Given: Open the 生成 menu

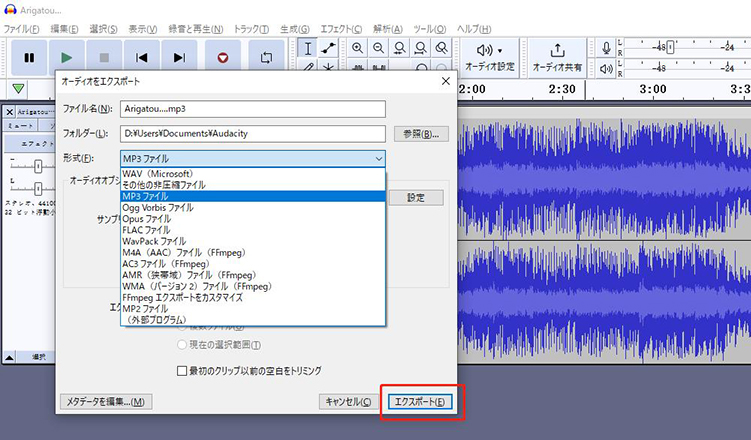Looking at the screenshot, I should [295, 29].
